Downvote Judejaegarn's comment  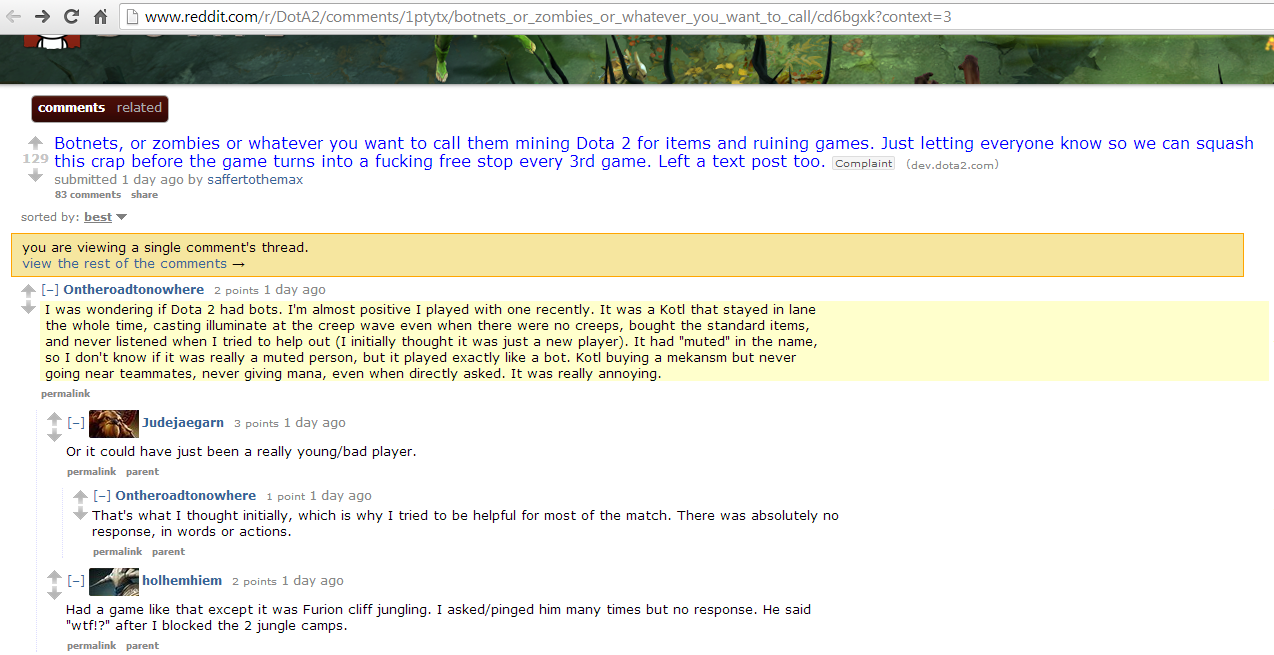(x=55, y=436)
